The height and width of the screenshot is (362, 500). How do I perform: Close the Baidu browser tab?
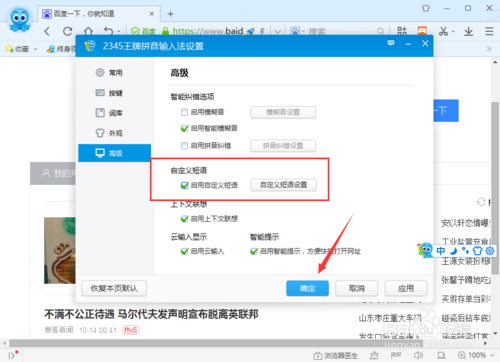point(152,14)
